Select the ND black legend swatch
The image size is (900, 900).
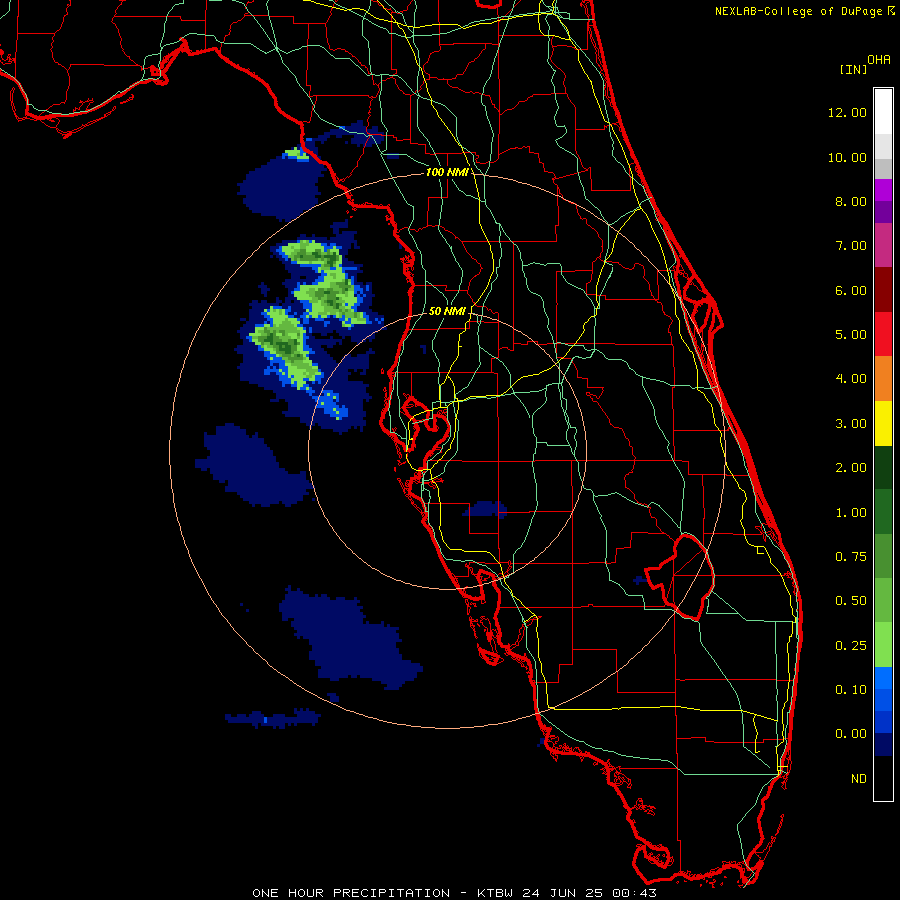click(x=883, y=778)
